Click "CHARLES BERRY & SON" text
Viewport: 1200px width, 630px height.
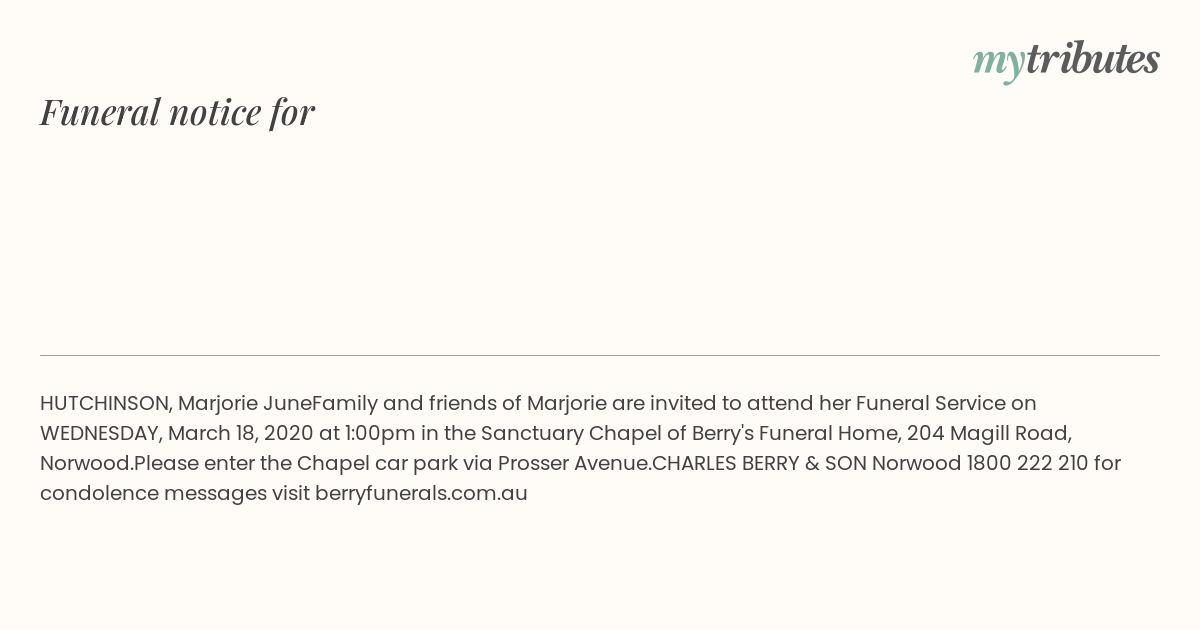click(759, 463)
